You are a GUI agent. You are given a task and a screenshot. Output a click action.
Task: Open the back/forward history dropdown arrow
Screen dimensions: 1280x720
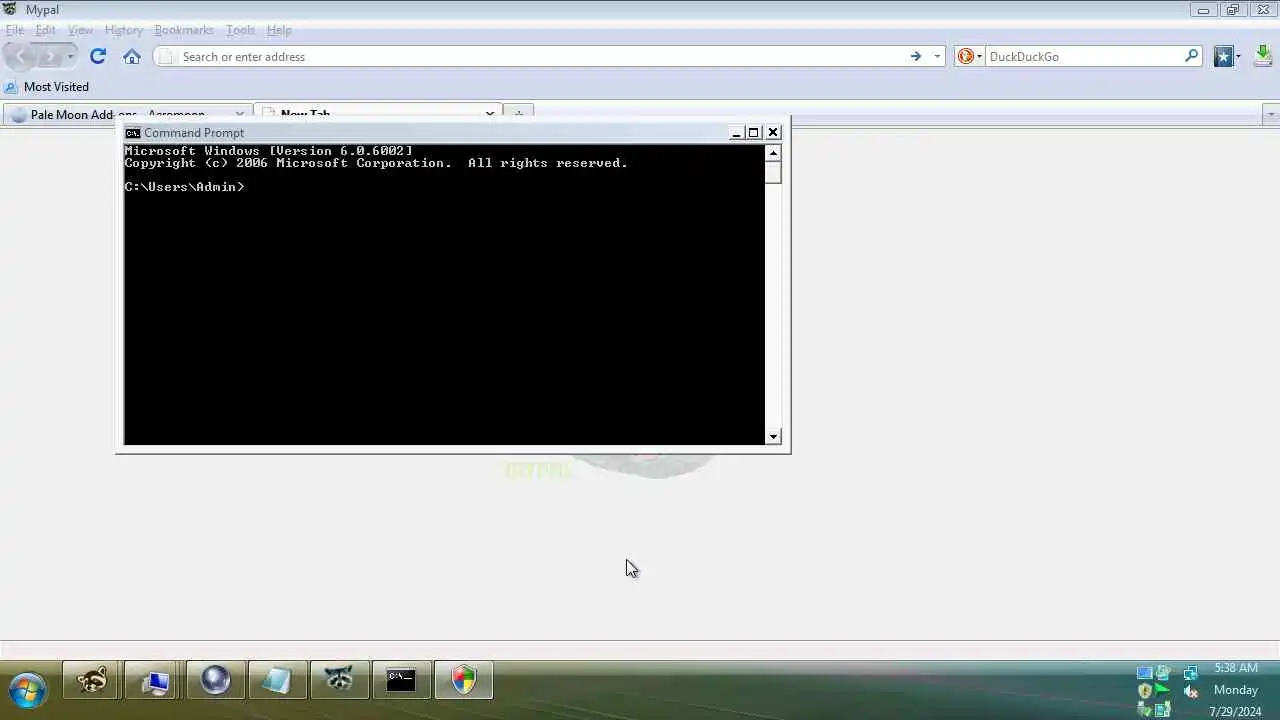70,56
